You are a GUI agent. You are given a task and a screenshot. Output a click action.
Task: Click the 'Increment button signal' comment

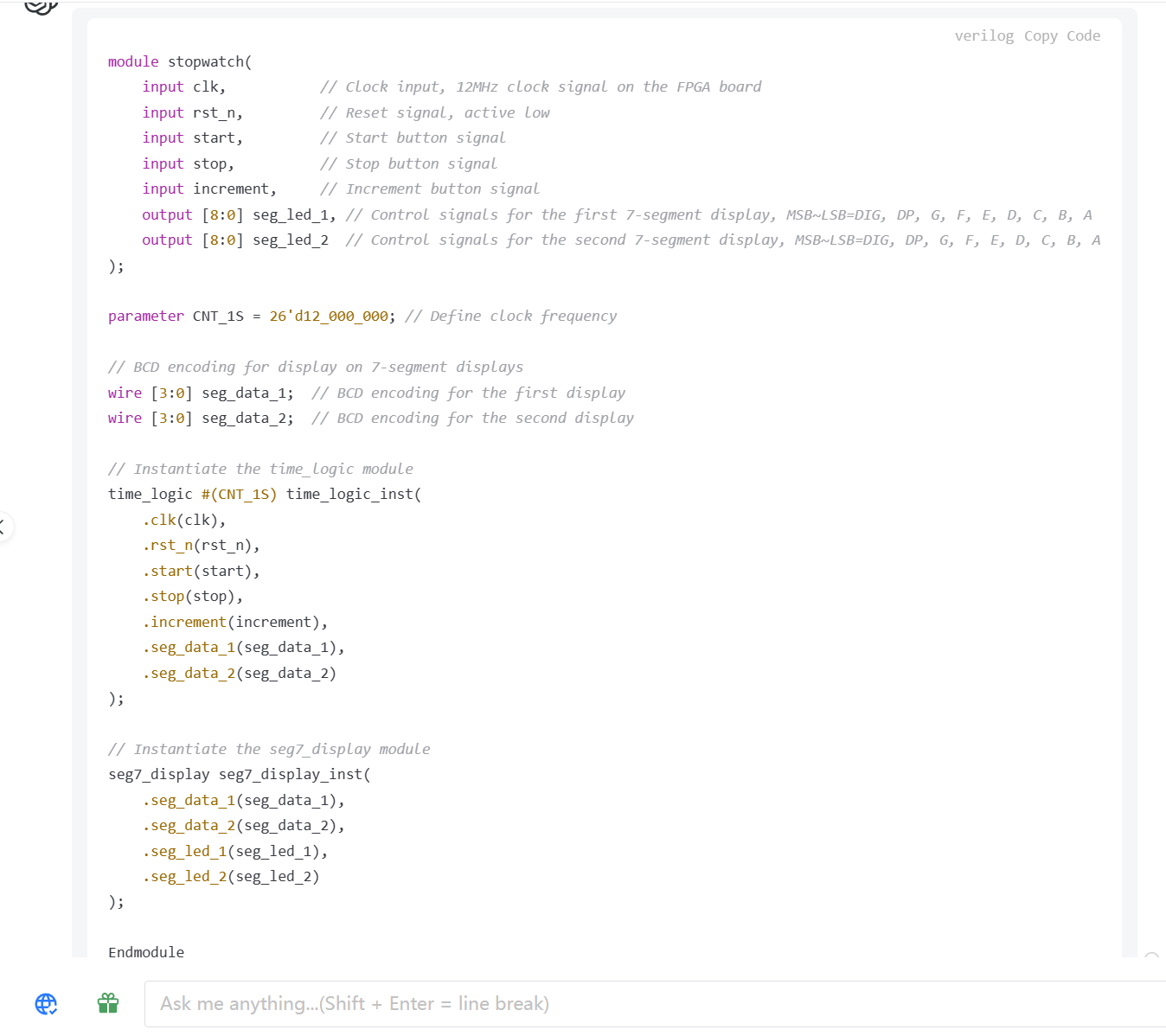430,189
